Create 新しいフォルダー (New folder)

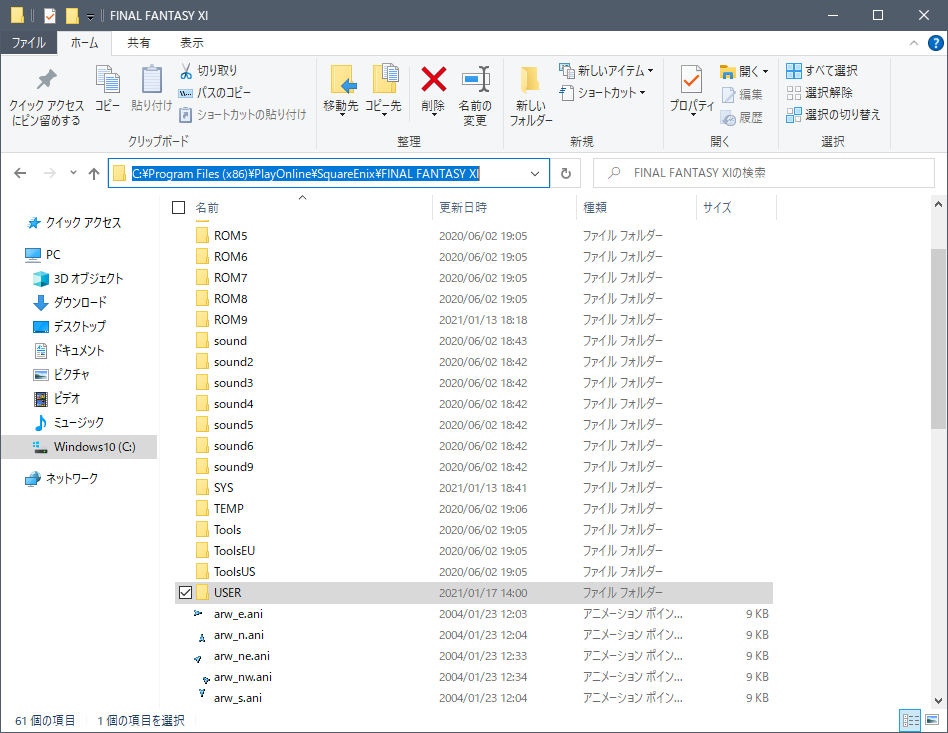[x=531, y=96]
